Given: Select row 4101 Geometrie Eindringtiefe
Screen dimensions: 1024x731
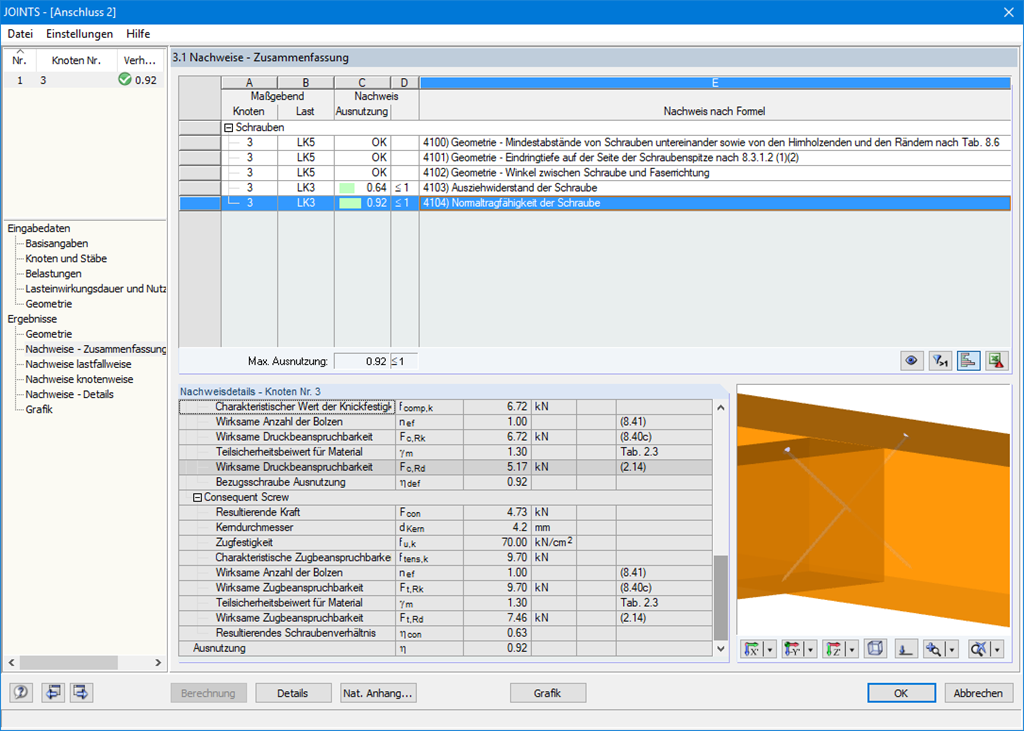Looking at the screenshot, I should 594,157.
